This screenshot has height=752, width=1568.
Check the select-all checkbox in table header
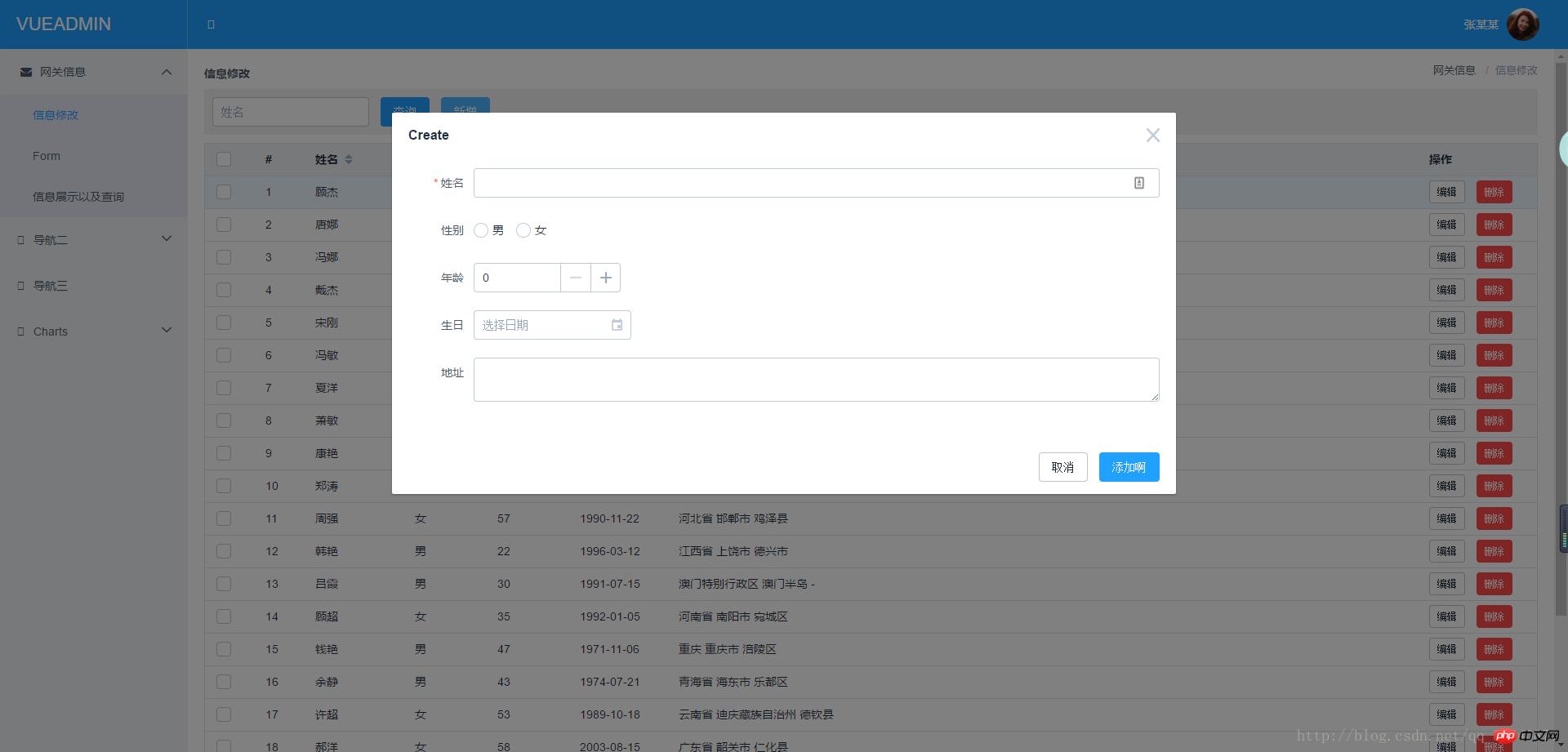click(224, 158)
